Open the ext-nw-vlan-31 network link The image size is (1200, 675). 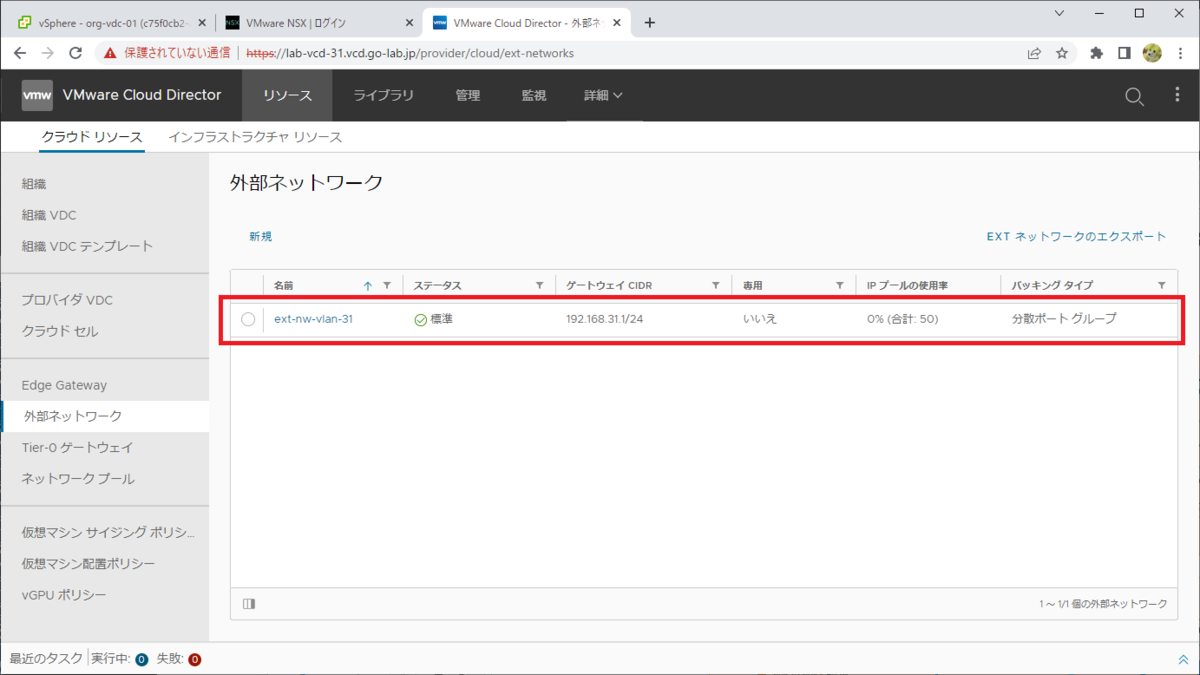click(x=313, y=320)
